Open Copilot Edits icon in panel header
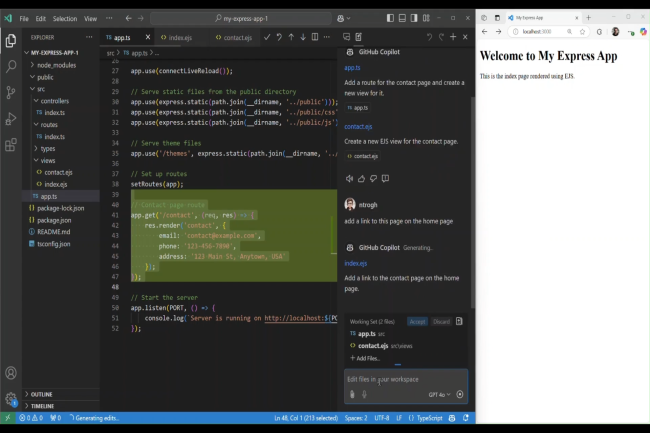The width and height of the screenshot is (650, 433). coord(359,37)
